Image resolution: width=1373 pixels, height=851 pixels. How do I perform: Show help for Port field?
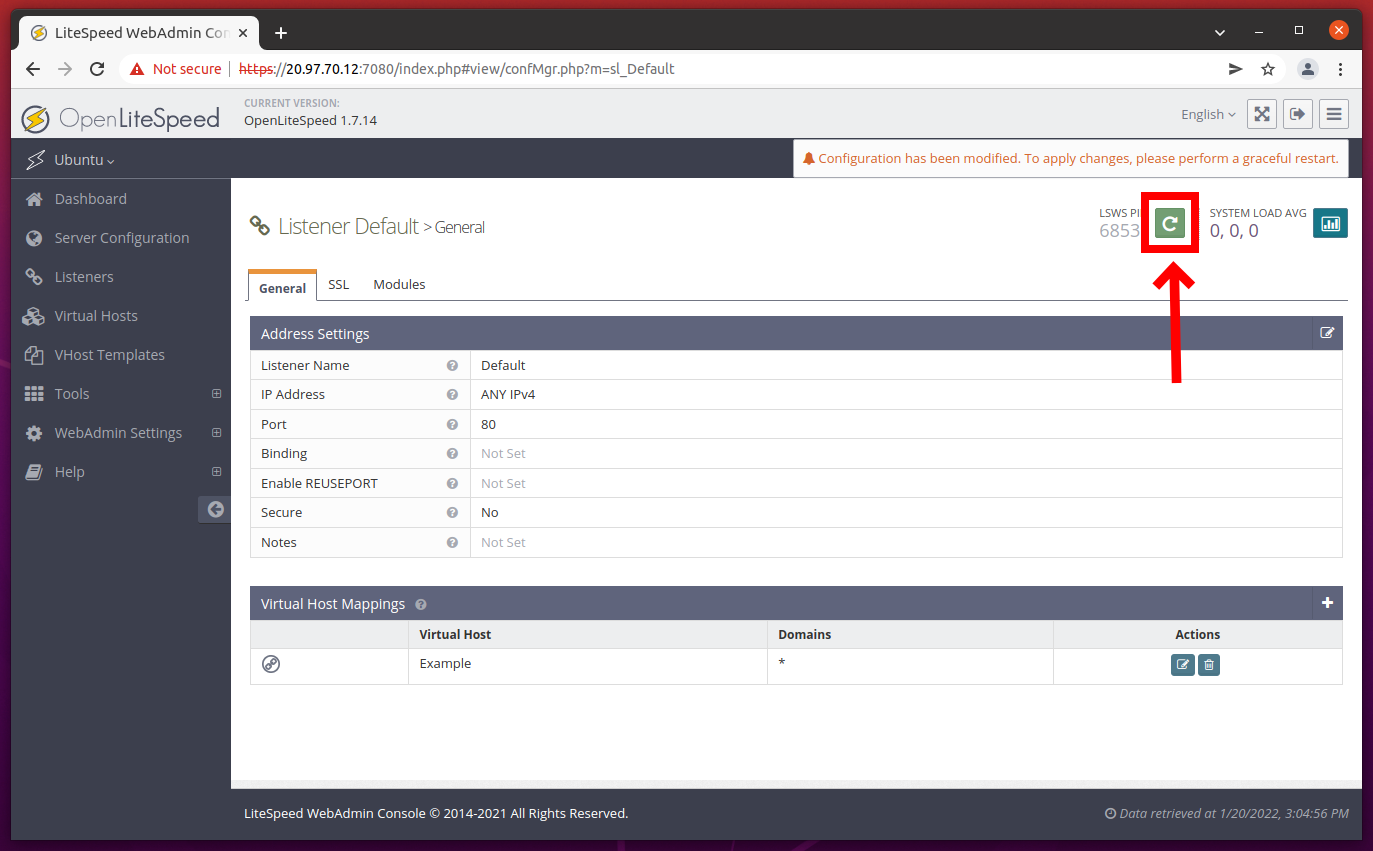click(452, 425)
